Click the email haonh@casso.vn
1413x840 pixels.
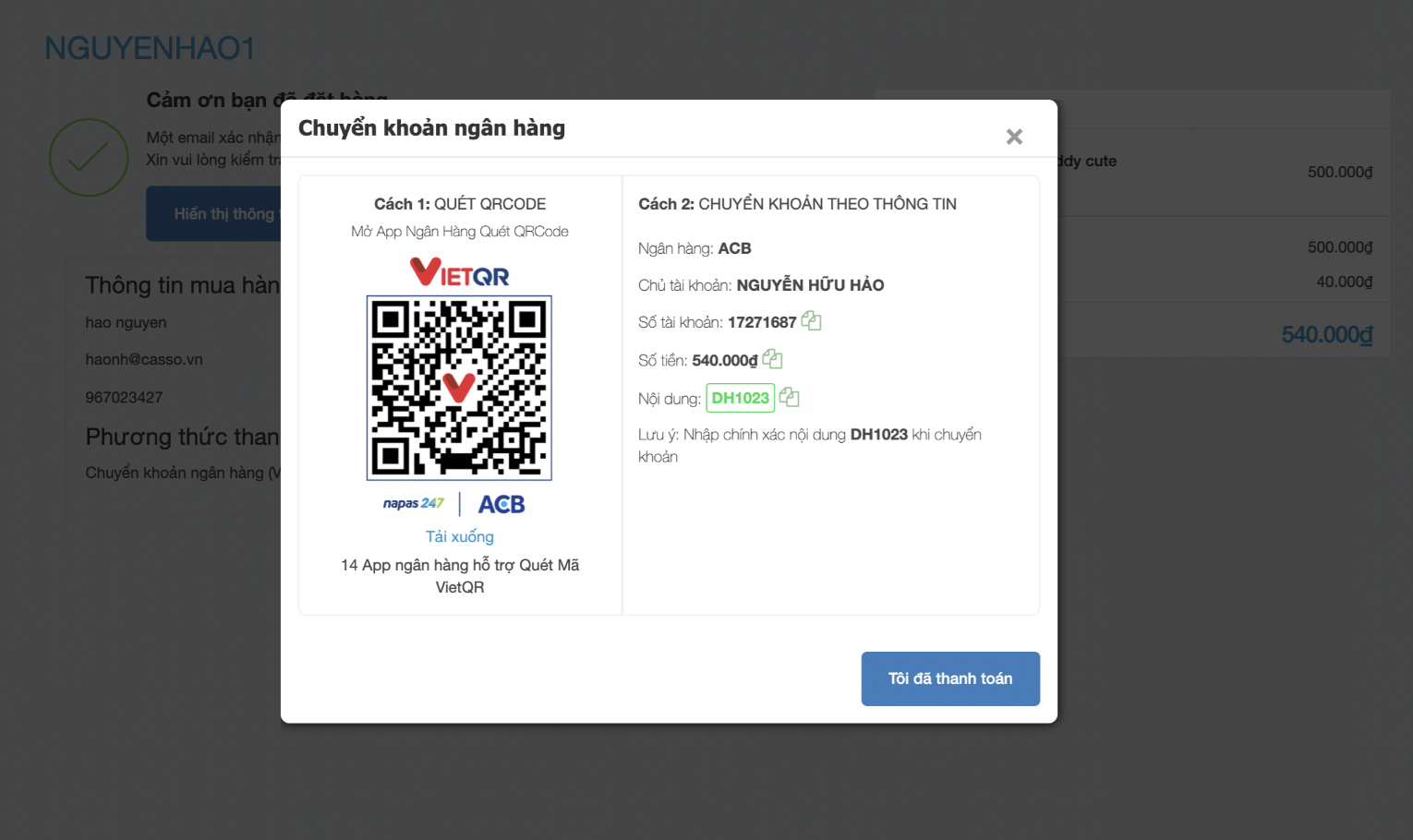point(144,359)
